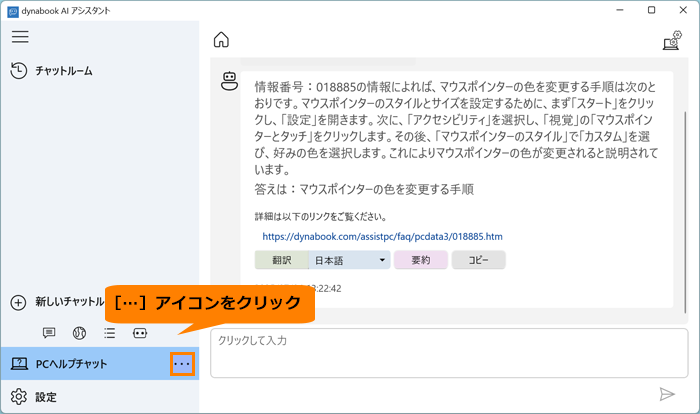Minimize the dynabook AI アシスタント window
The width and height of the screenshot is (700, 414).
pyautogui.click(x=620, y=10)
